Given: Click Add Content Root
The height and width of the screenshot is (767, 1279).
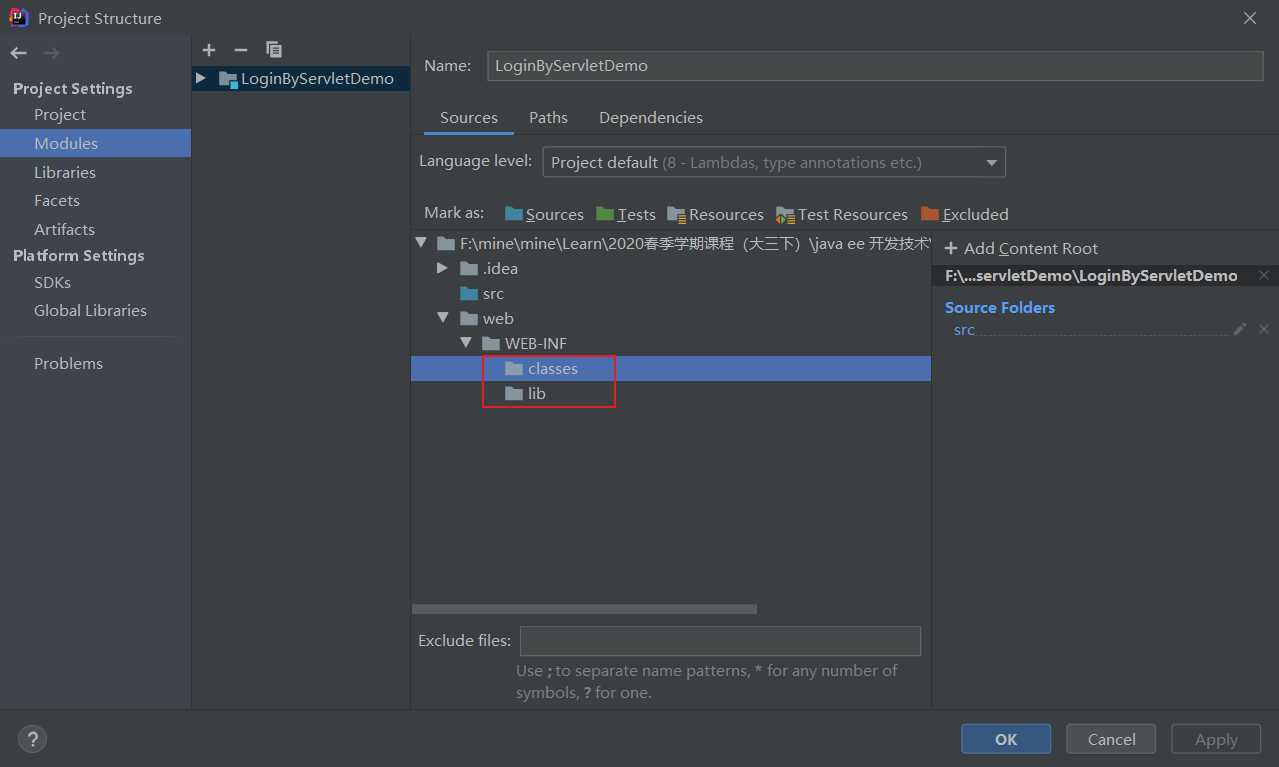Looking at the screenshot, I should click(1021, 248).
